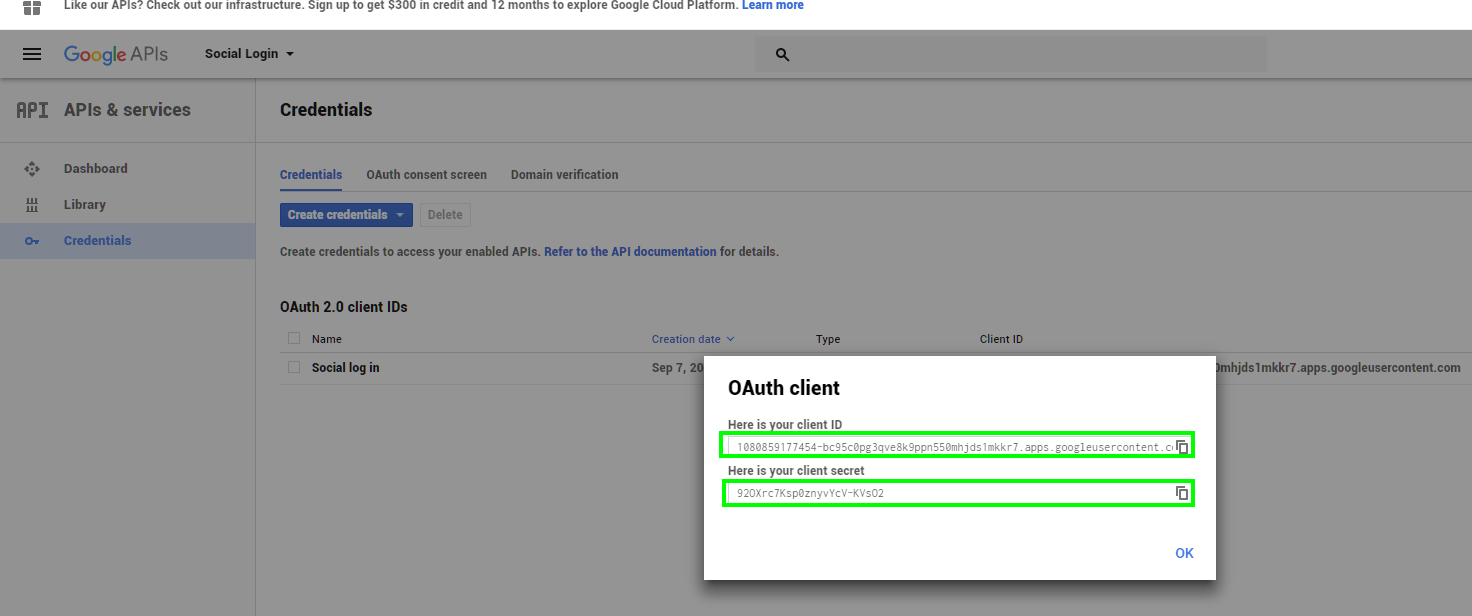
Task: Click the Dashboard sidebar icon
Action: click(32, 169)
